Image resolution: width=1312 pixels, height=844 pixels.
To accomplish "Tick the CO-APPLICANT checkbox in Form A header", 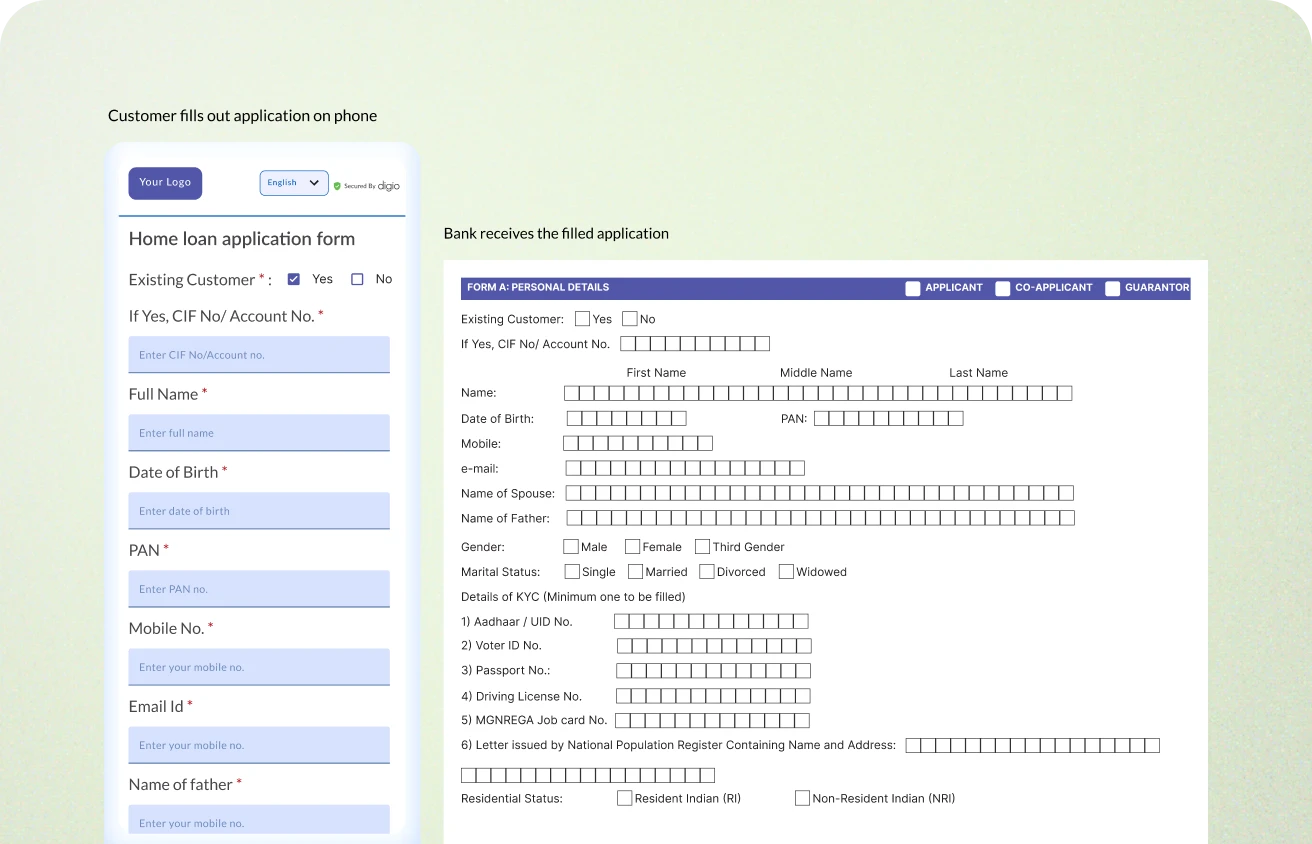I will 1002,288.
